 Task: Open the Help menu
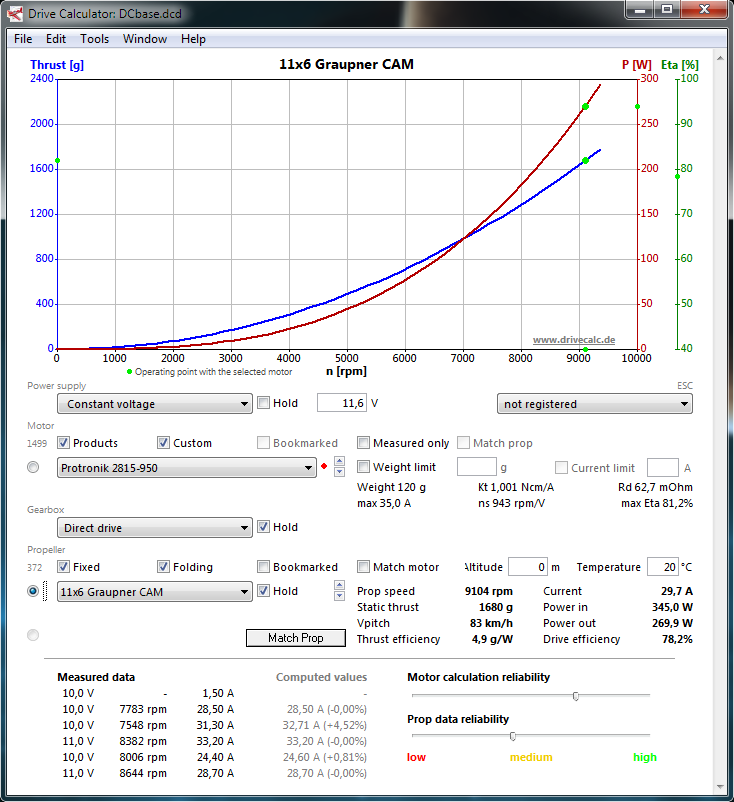tap(193, 39)
